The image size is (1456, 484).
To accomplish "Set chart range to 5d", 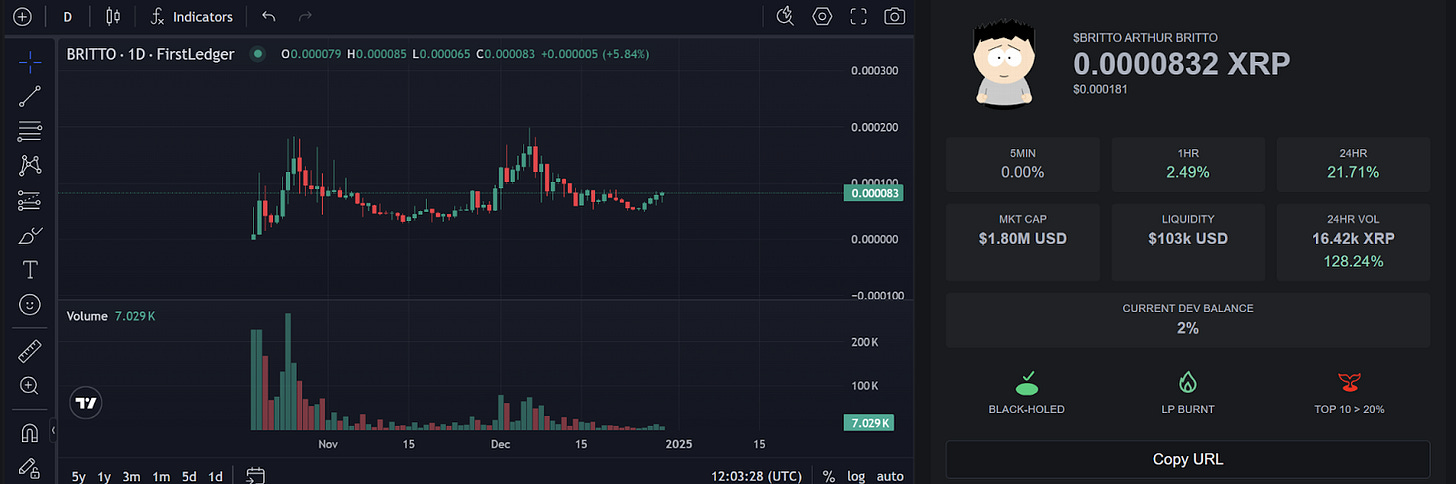I will [189, 477].
